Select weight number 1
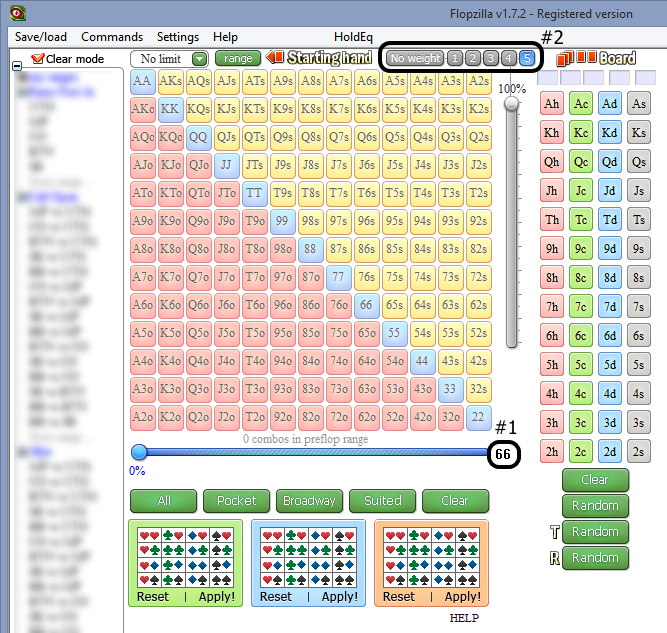The width and height of the screenshot is (667, 633). point(455,58)
